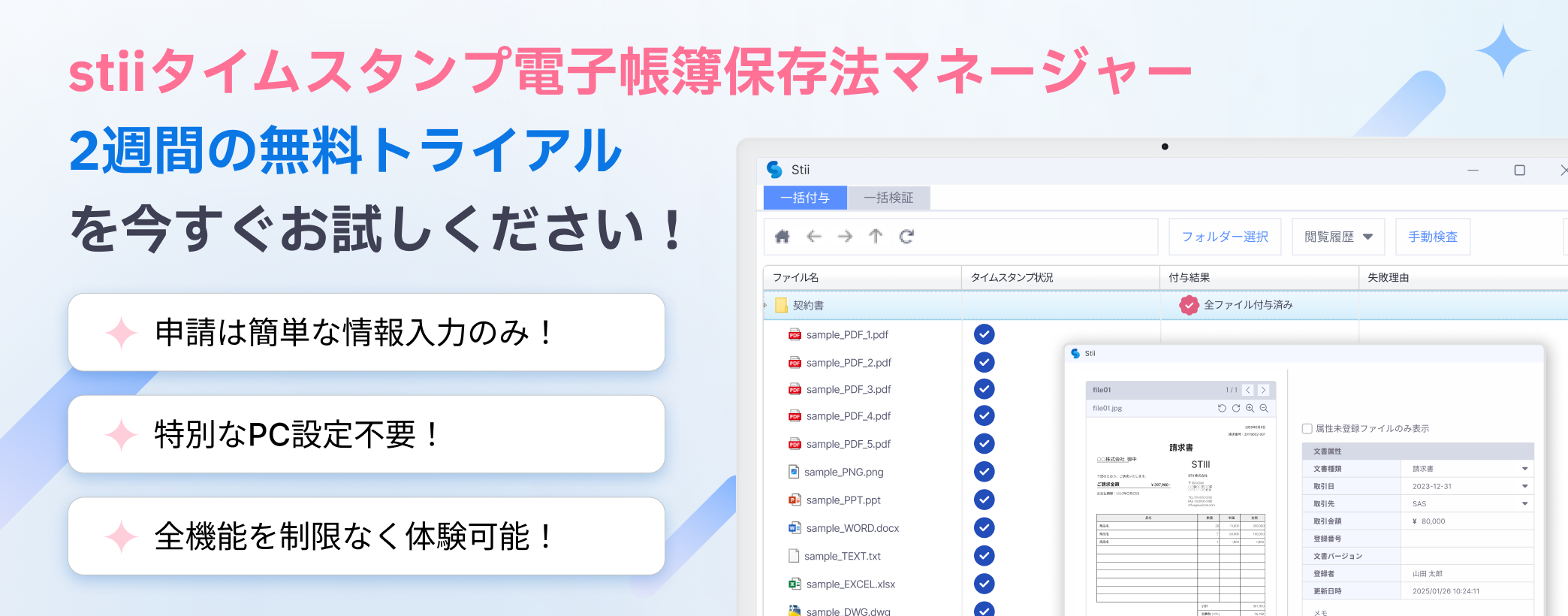Sort by 付与結果 column header
1568x616 pixels.
[1259, 277]
